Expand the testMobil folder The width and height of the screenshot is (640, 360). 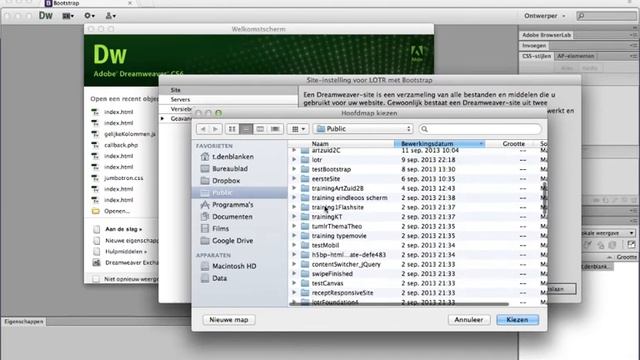click(294, 245)
